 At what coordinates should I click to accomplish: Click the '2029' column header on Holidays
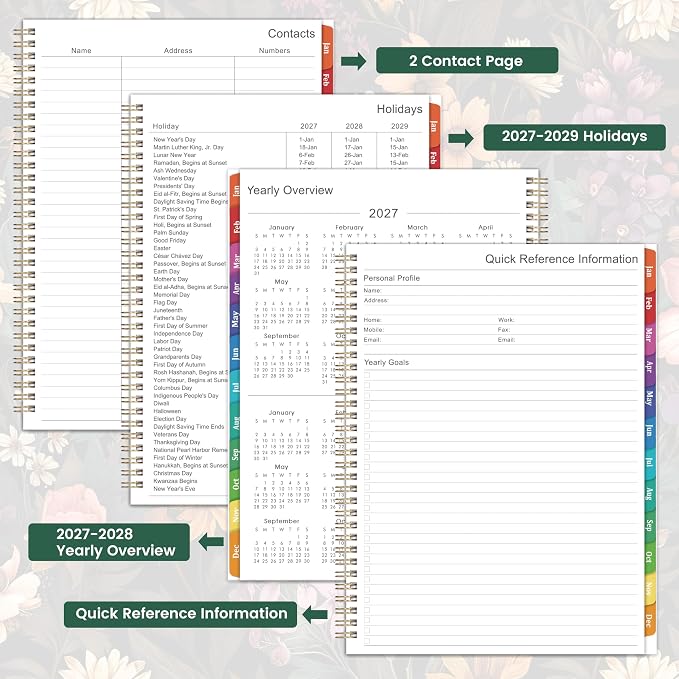(x=399, y=126)
